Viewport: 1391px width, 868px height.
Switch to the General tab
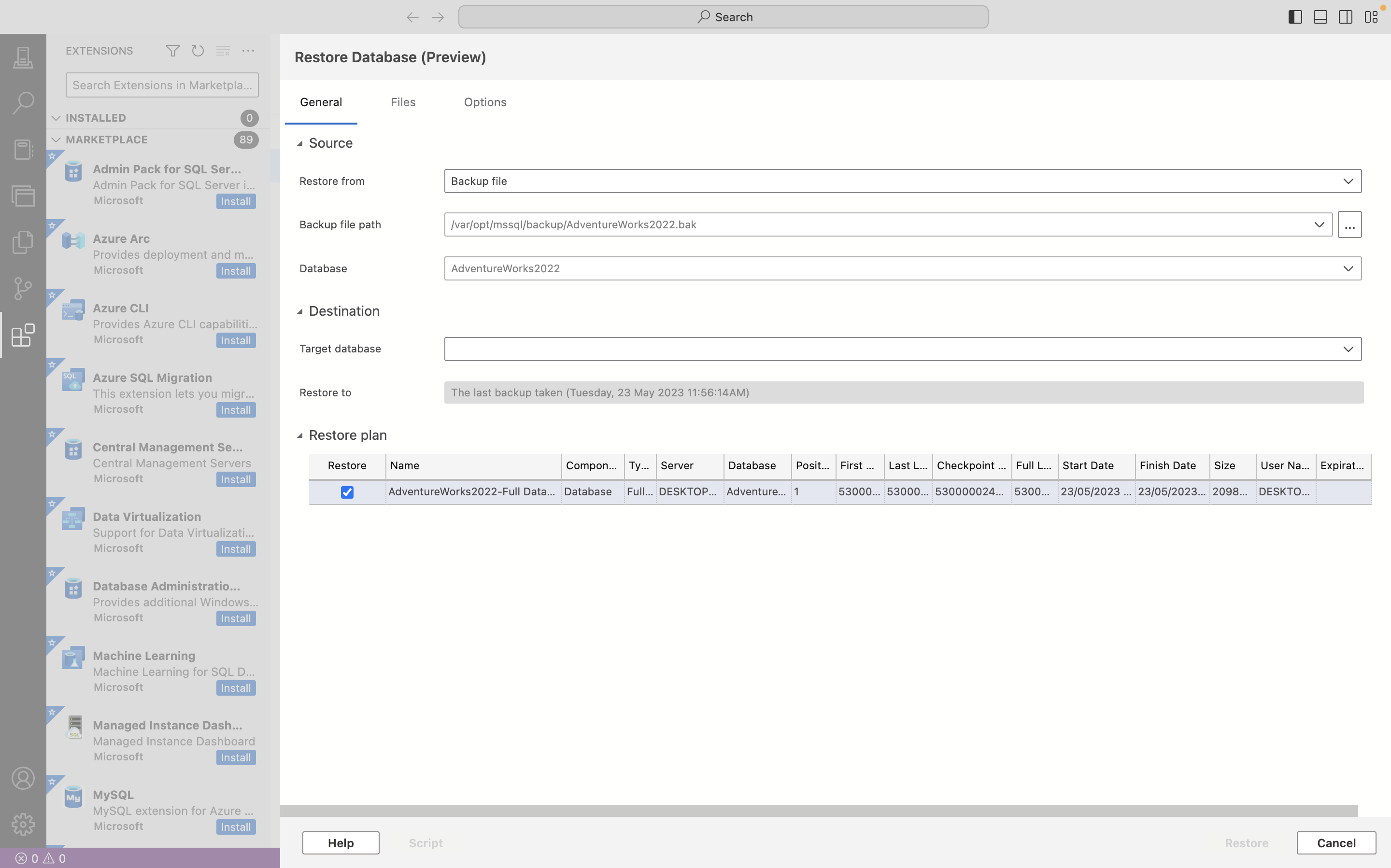click(321, 102)
